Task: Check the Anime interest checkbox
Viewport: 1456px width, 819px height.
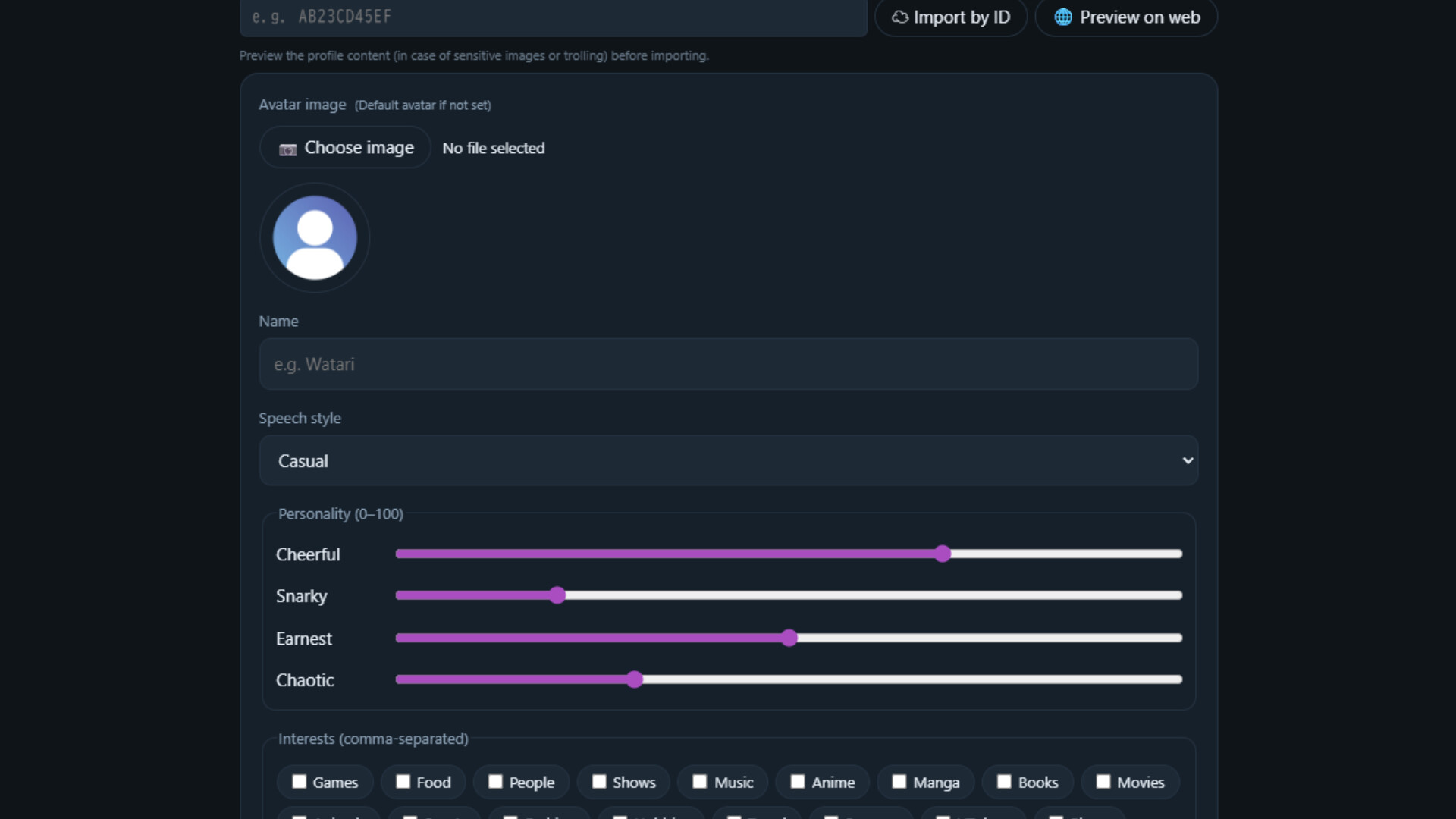Action: click(798, 781)
